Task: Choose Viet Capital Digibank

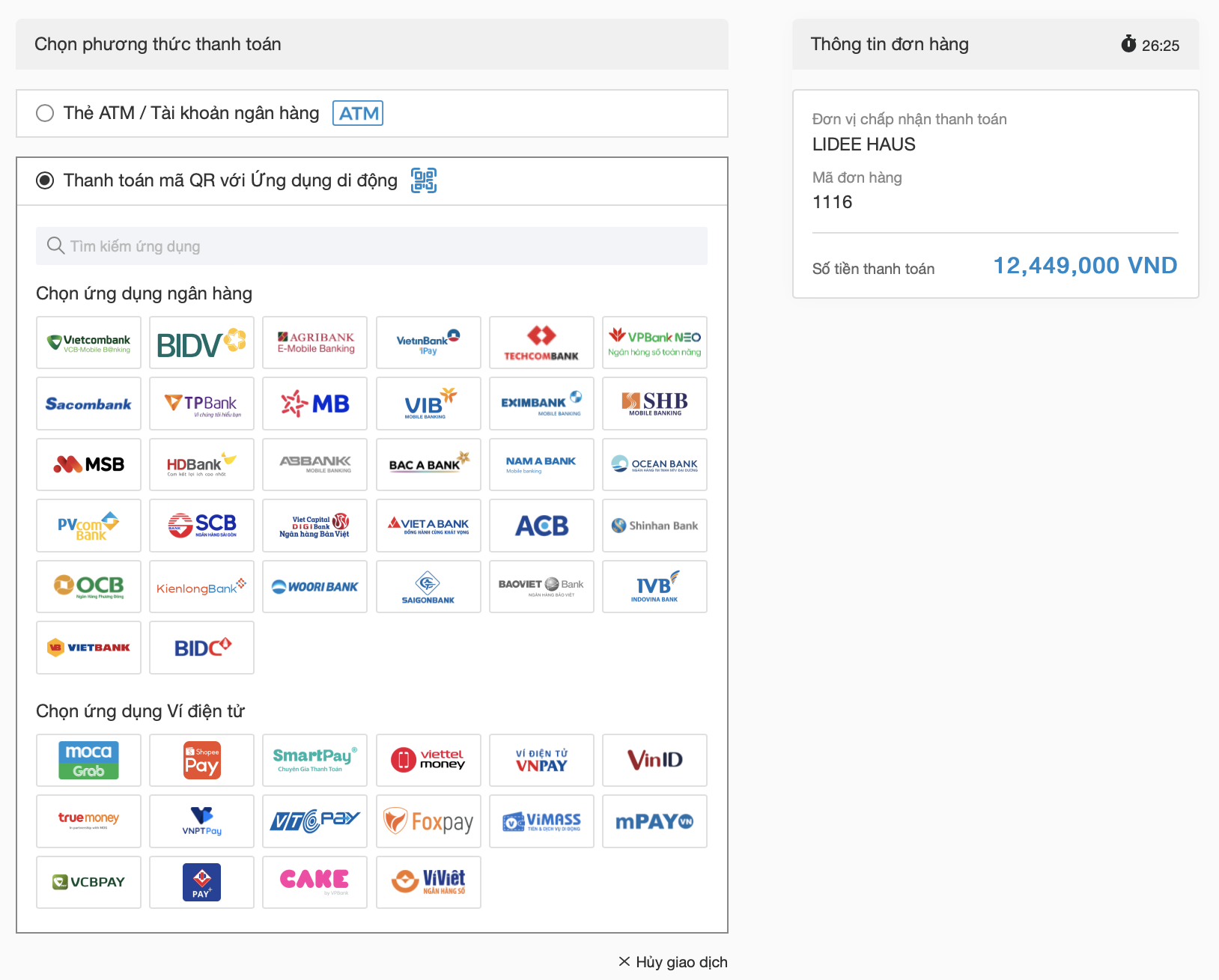Action: click(314, 526)
